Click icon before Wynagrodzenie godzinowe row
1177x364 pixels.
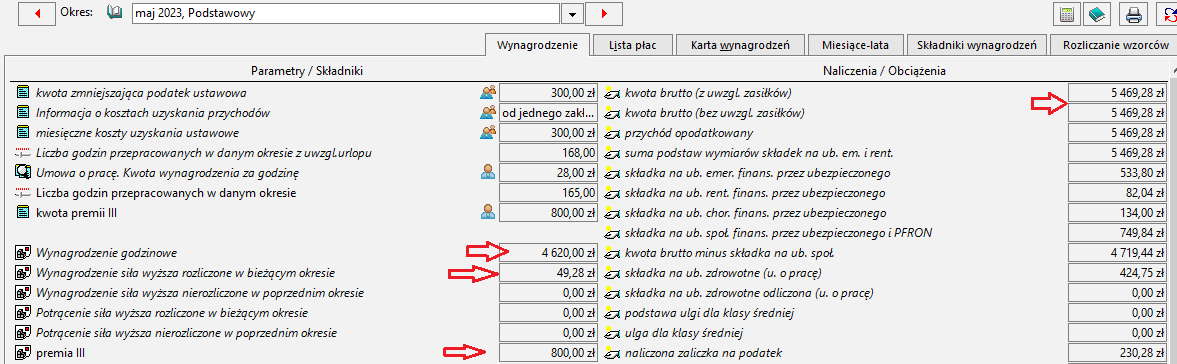click(23, 253)
